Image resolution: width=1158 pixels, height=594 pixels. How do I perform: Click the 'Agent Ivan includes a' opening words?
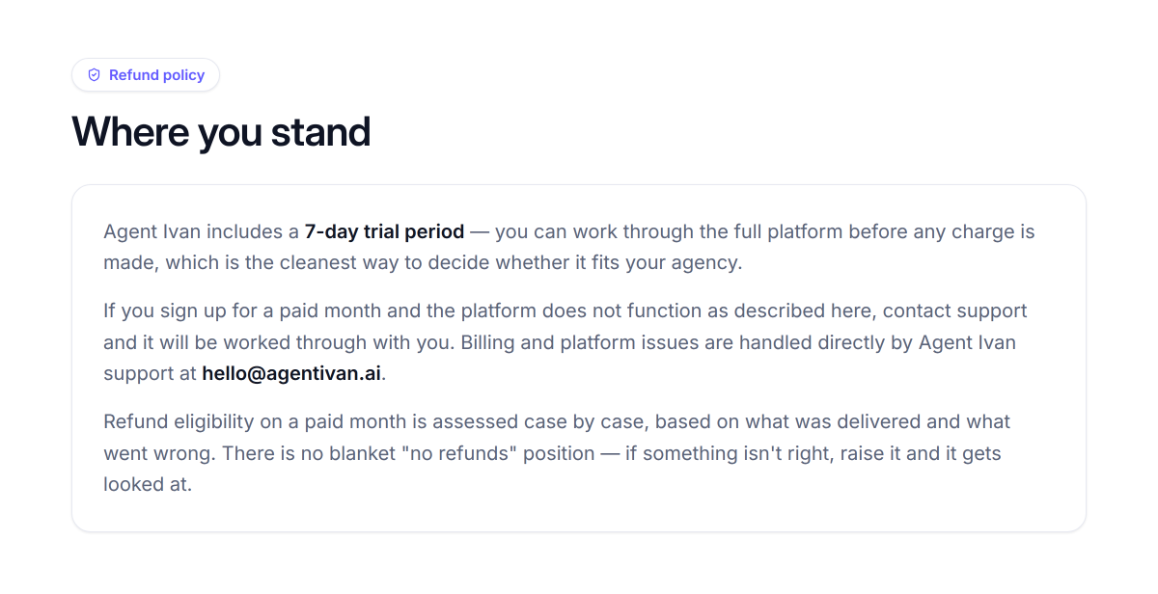coord(201,232)
